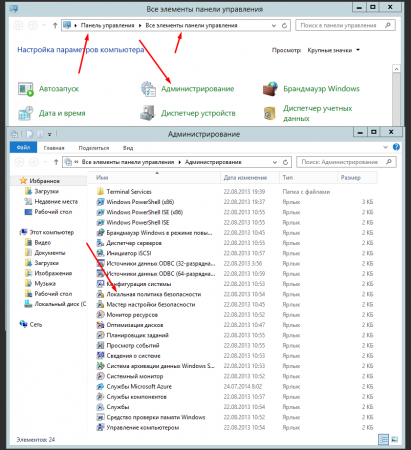Click the Terminal Services folder icon
The image size is (411, 450).
100,192
